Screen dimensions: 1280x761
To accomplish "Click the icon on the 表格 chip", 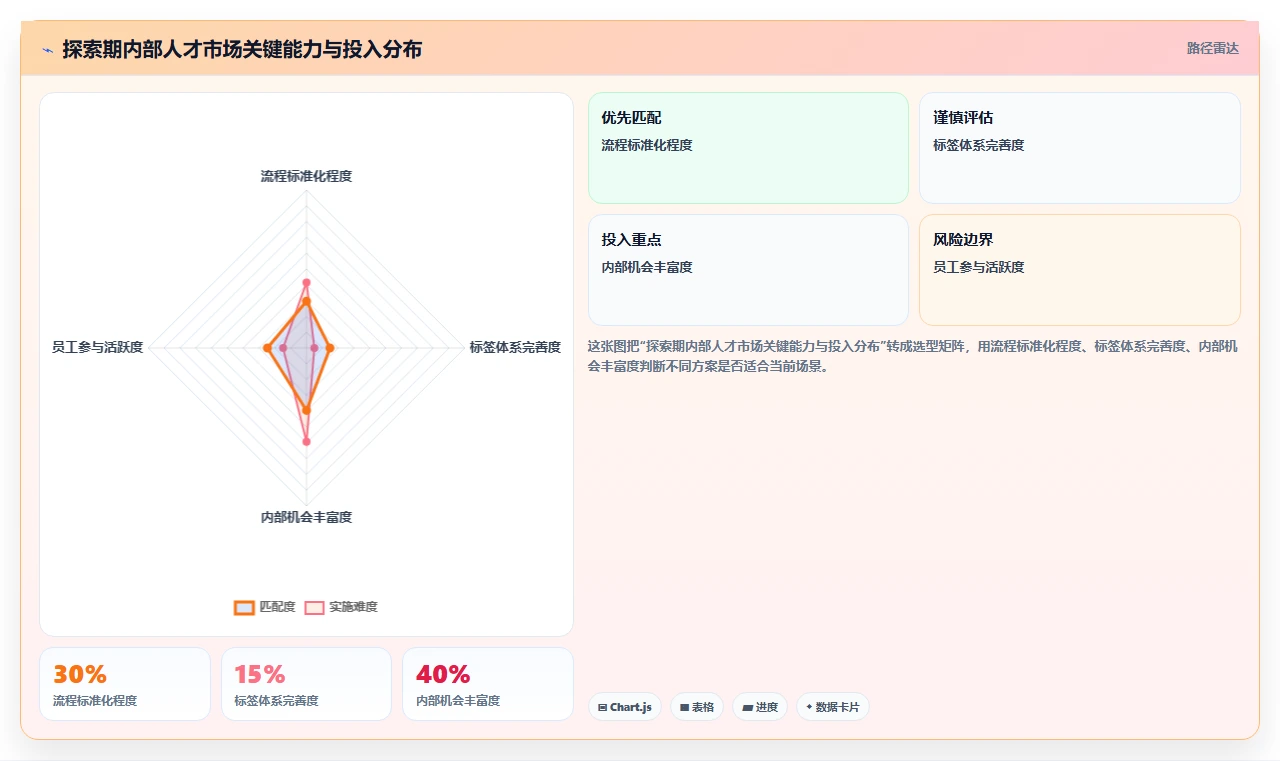I will 684,707.
